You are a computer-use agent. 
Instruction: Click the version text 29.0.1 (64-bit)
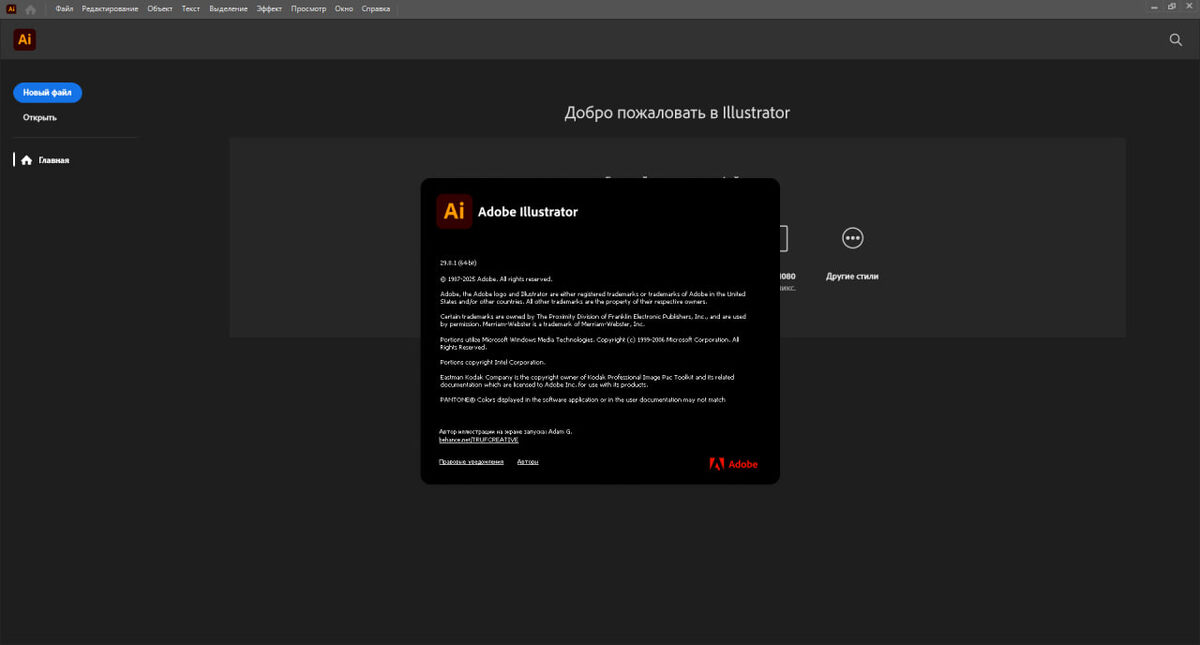460,262
